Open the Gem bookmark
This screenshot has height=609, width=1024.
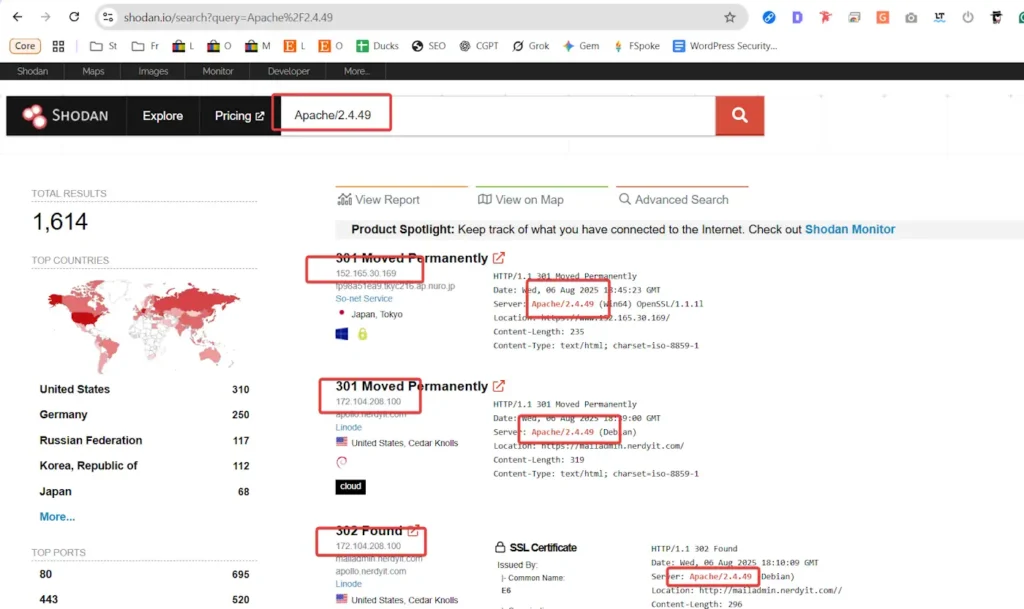(x=581, y=46)
